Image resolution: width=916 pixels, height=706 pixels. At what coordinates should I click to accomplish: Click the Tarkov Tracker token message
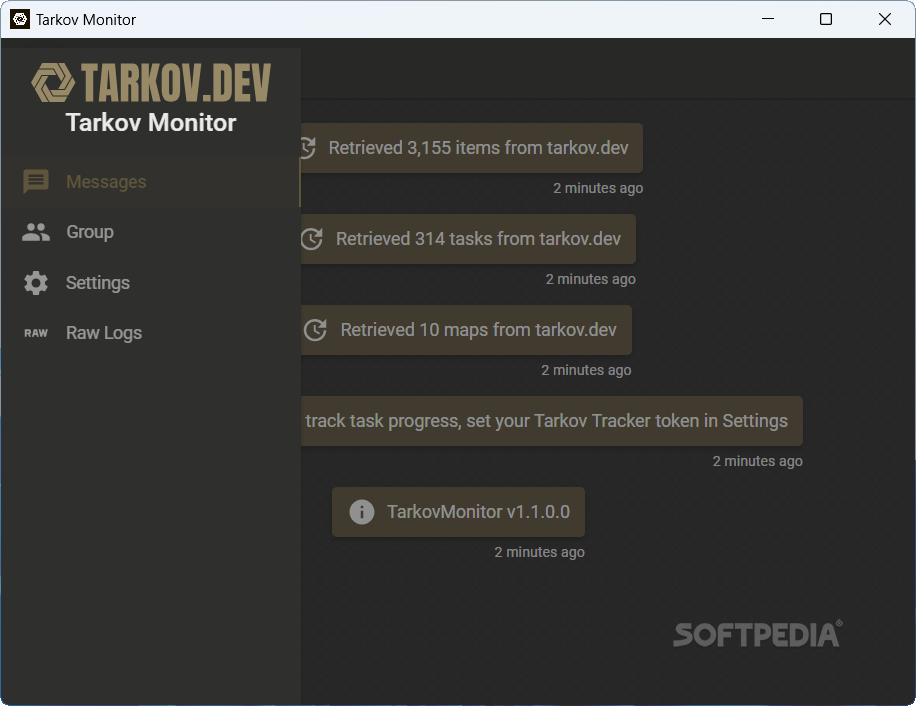coord(552,421)
